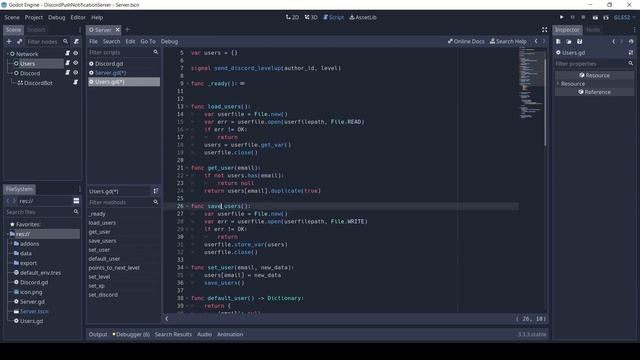Open the script attached to the Network node
This screenshot has width=640, height=360.
(x=67, y=53)
